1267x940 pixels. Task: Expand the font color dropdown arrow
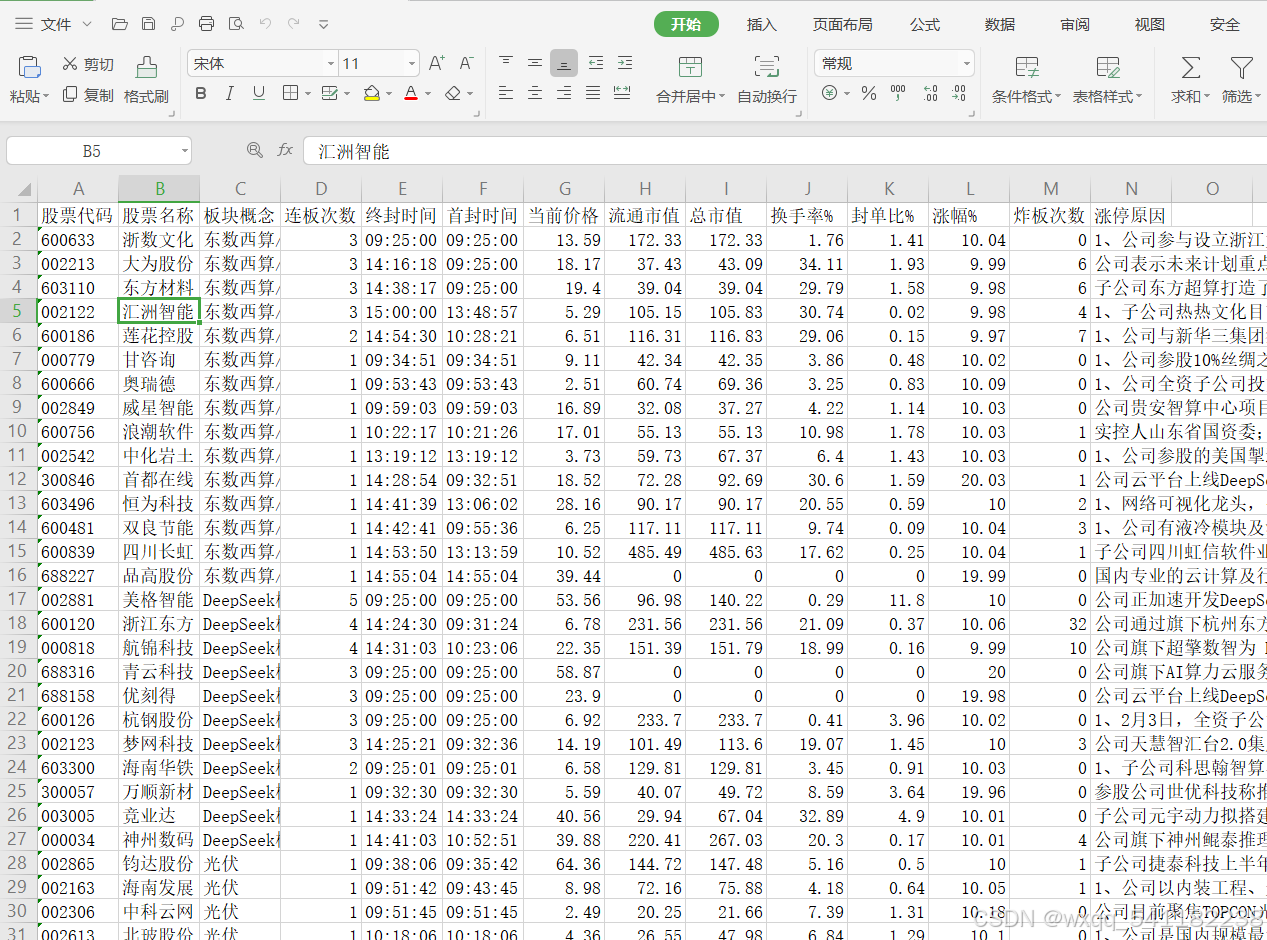point(427,94)
